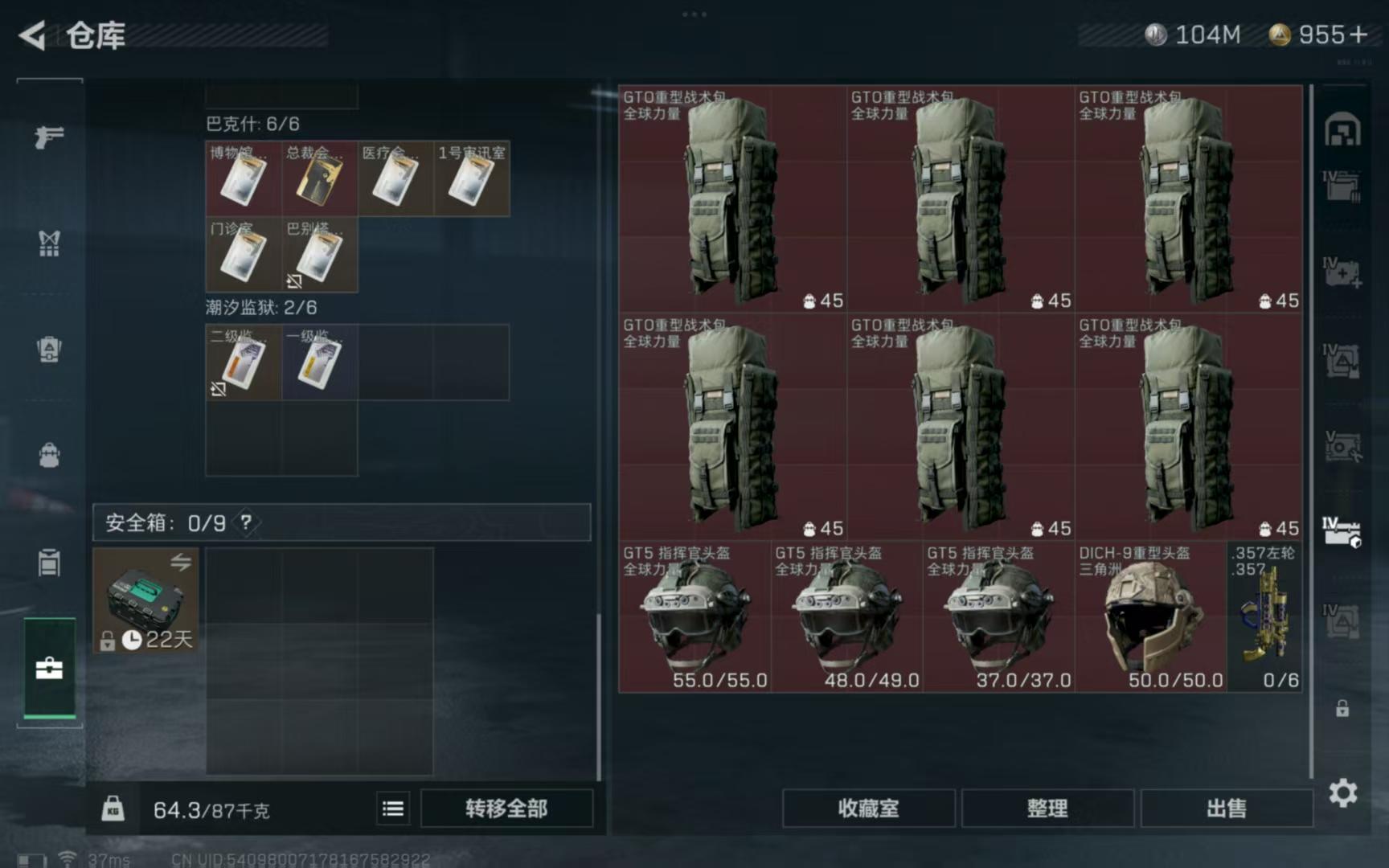Click the safe box help question mark

246,522
